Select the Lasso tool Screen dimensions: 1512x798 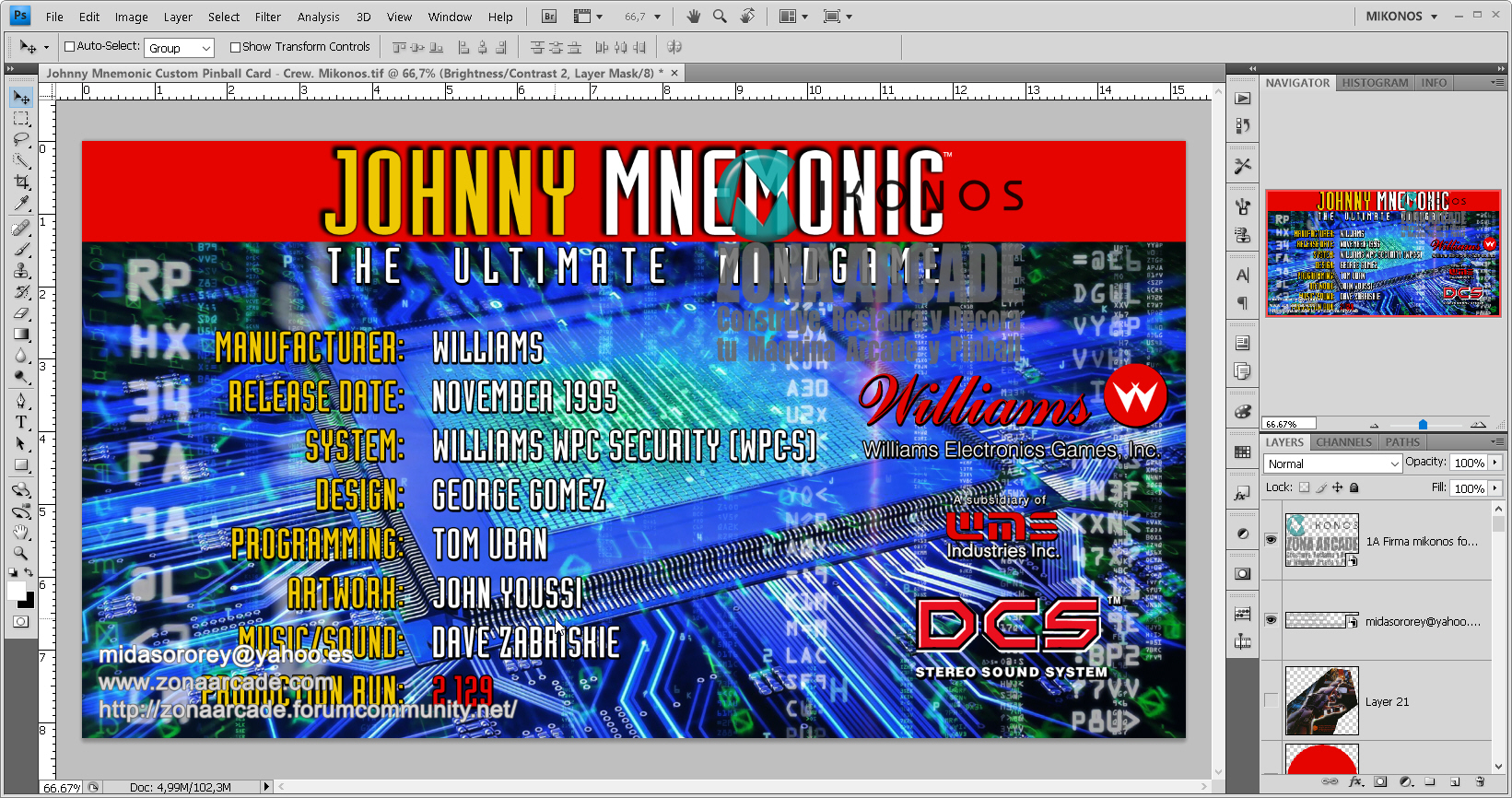click(x=21, y=140)
